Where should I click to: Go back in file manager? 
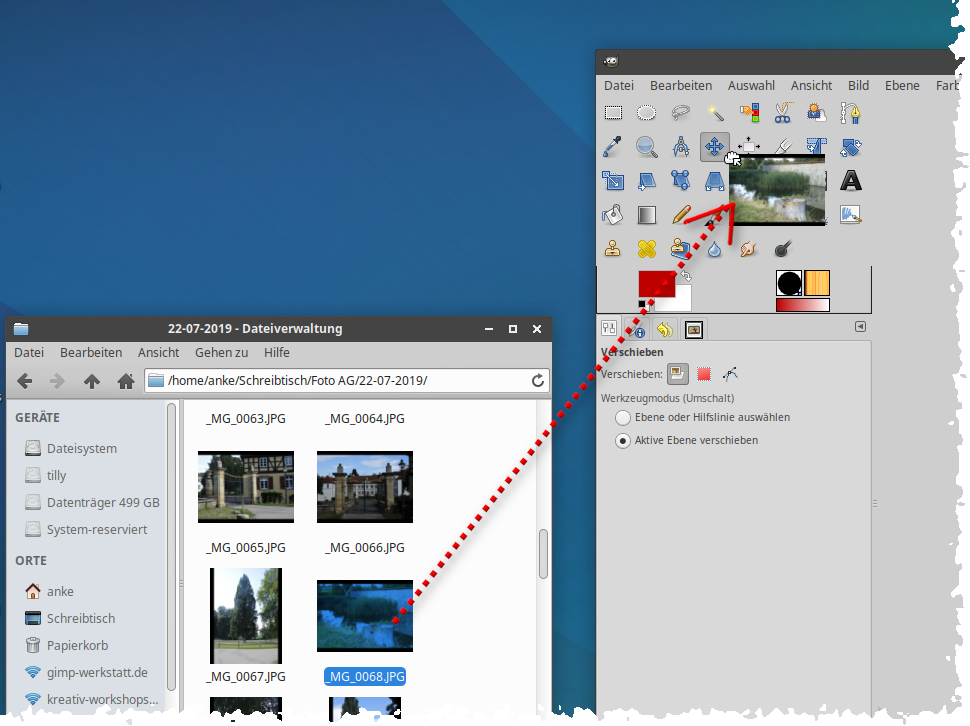pos(25,381)
